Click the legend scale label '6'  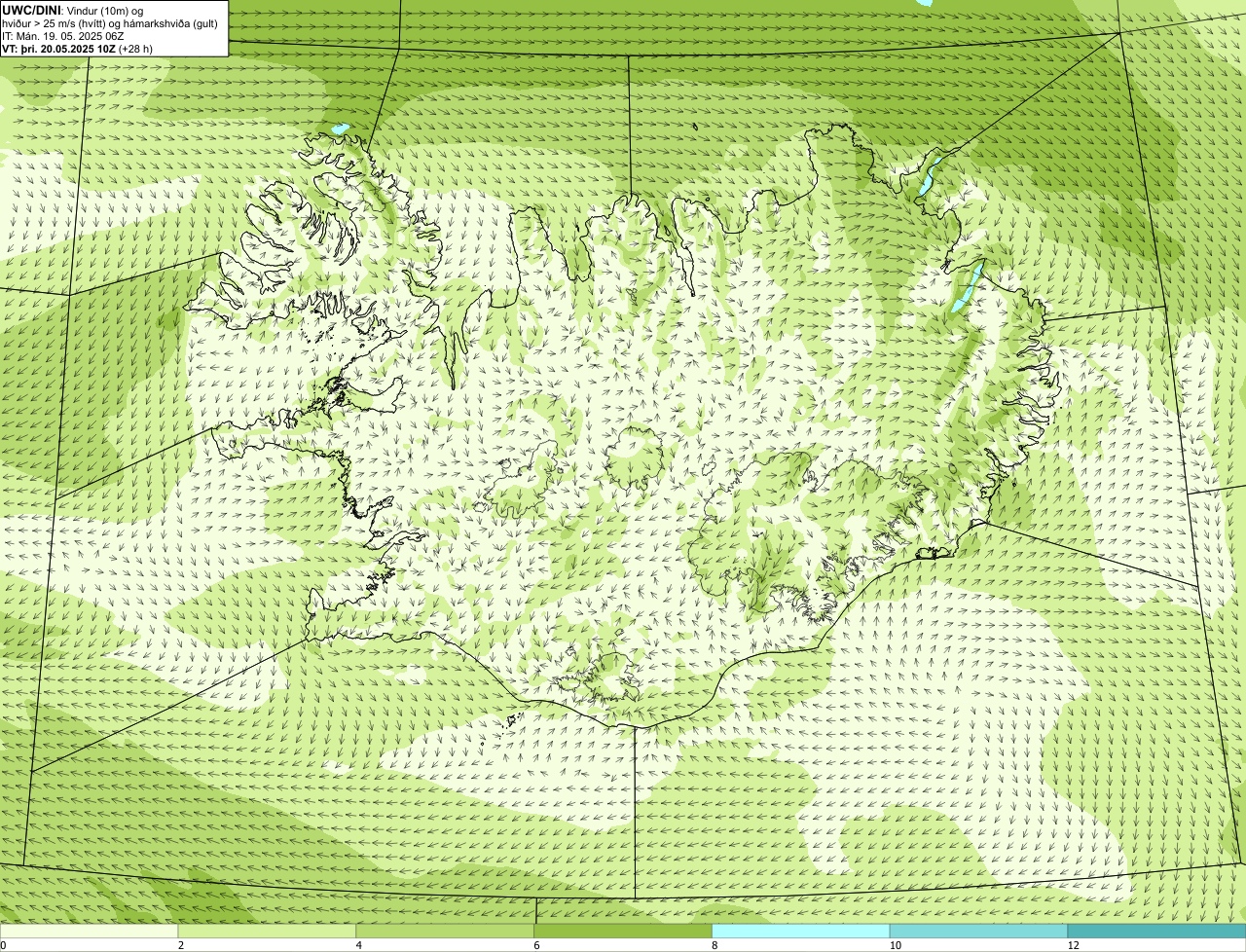(x=537, y=945)
